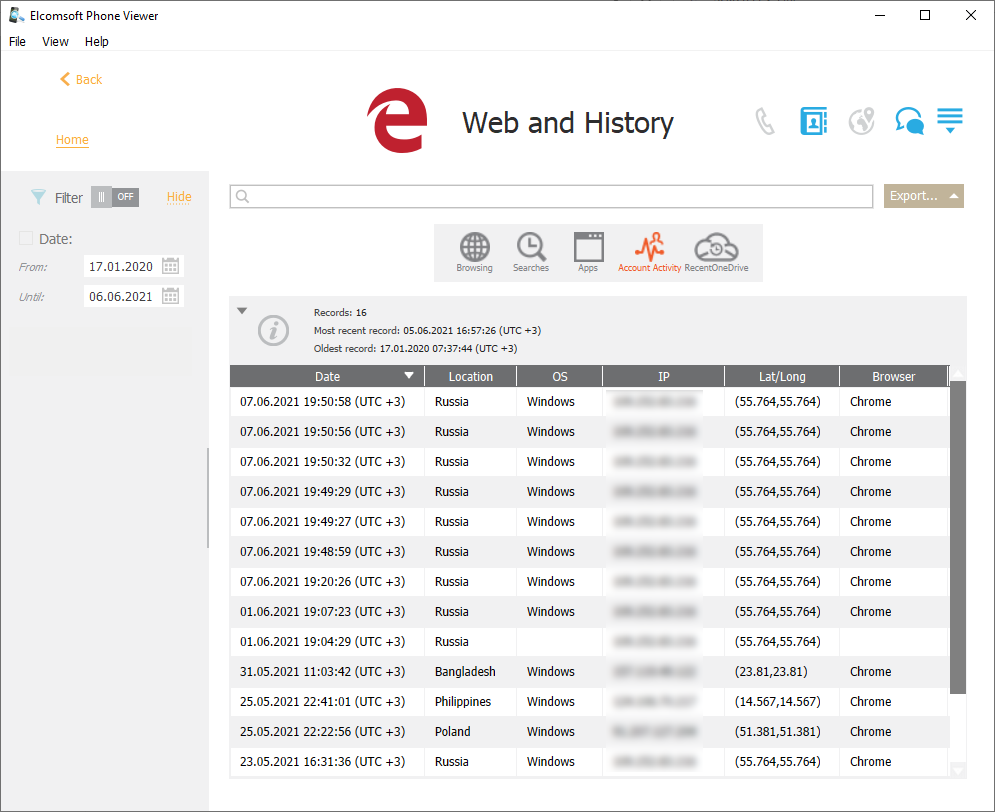Sort by OS column header
995x812 pixels.
click(x=560, y=376)
